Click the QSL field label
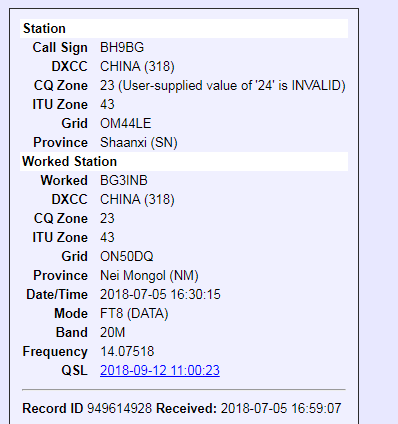The width and height of the screenshot is (398, 424). pos(74,370)
